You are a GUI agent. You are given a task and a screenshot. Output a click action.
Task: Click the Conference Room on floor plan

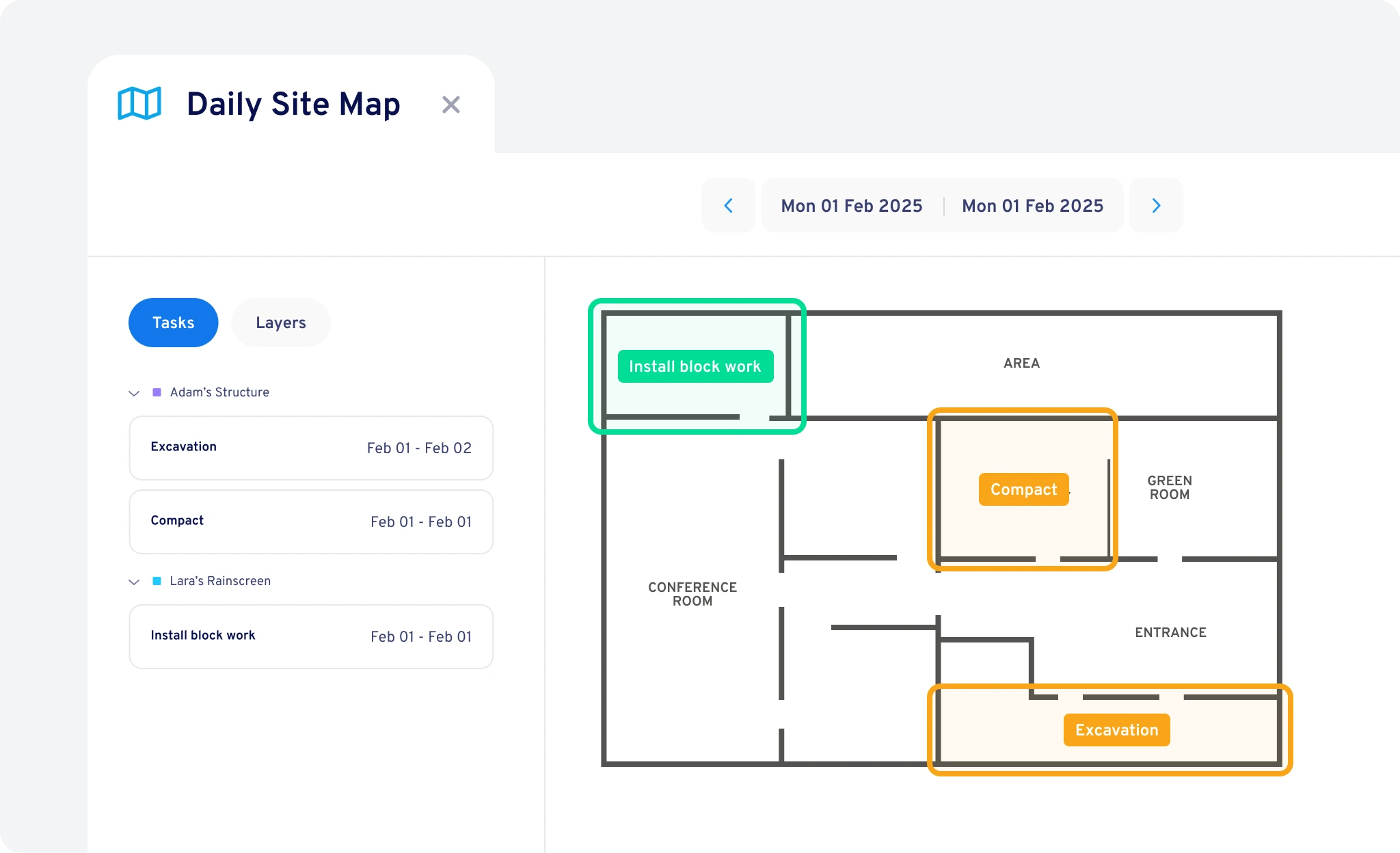pos(692,594)
